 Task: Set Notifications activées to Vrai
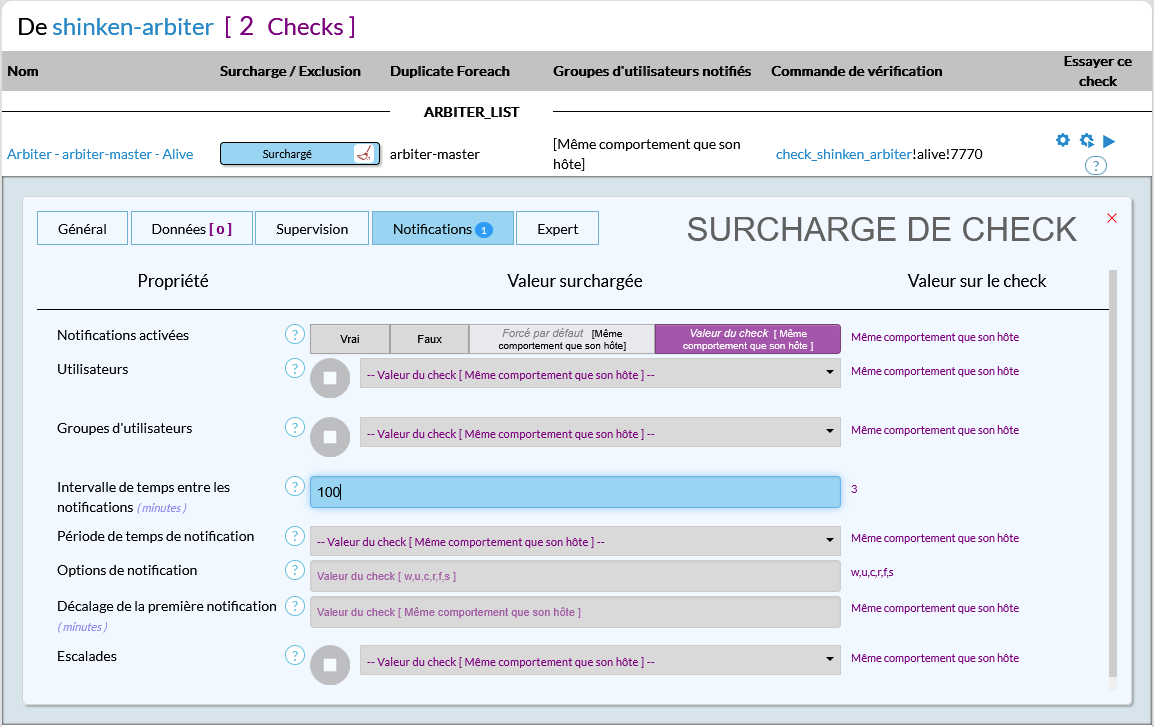point(350,339)
